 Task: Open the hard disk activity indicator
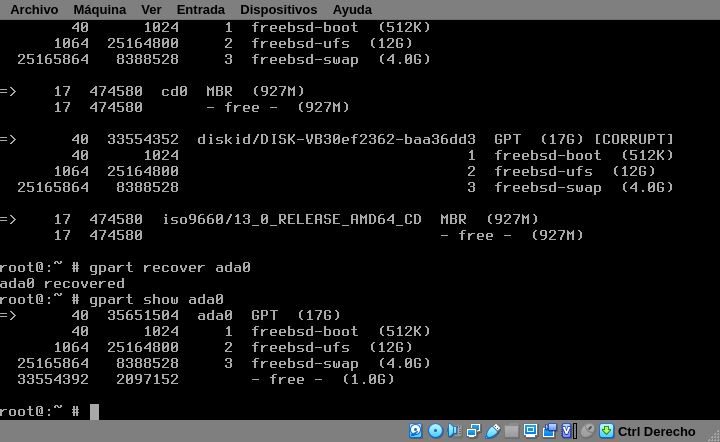416,431
